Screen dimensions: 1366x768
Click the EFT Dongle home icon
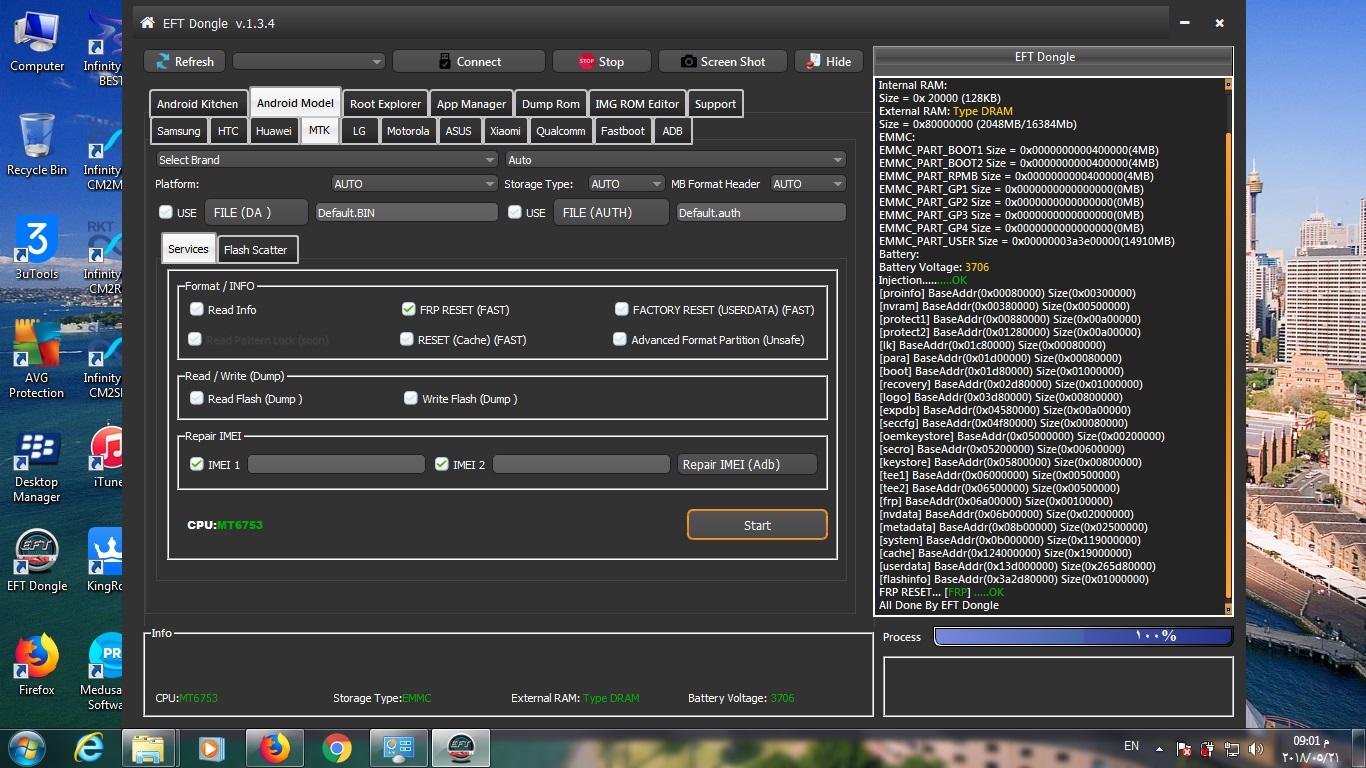(148, 23)
